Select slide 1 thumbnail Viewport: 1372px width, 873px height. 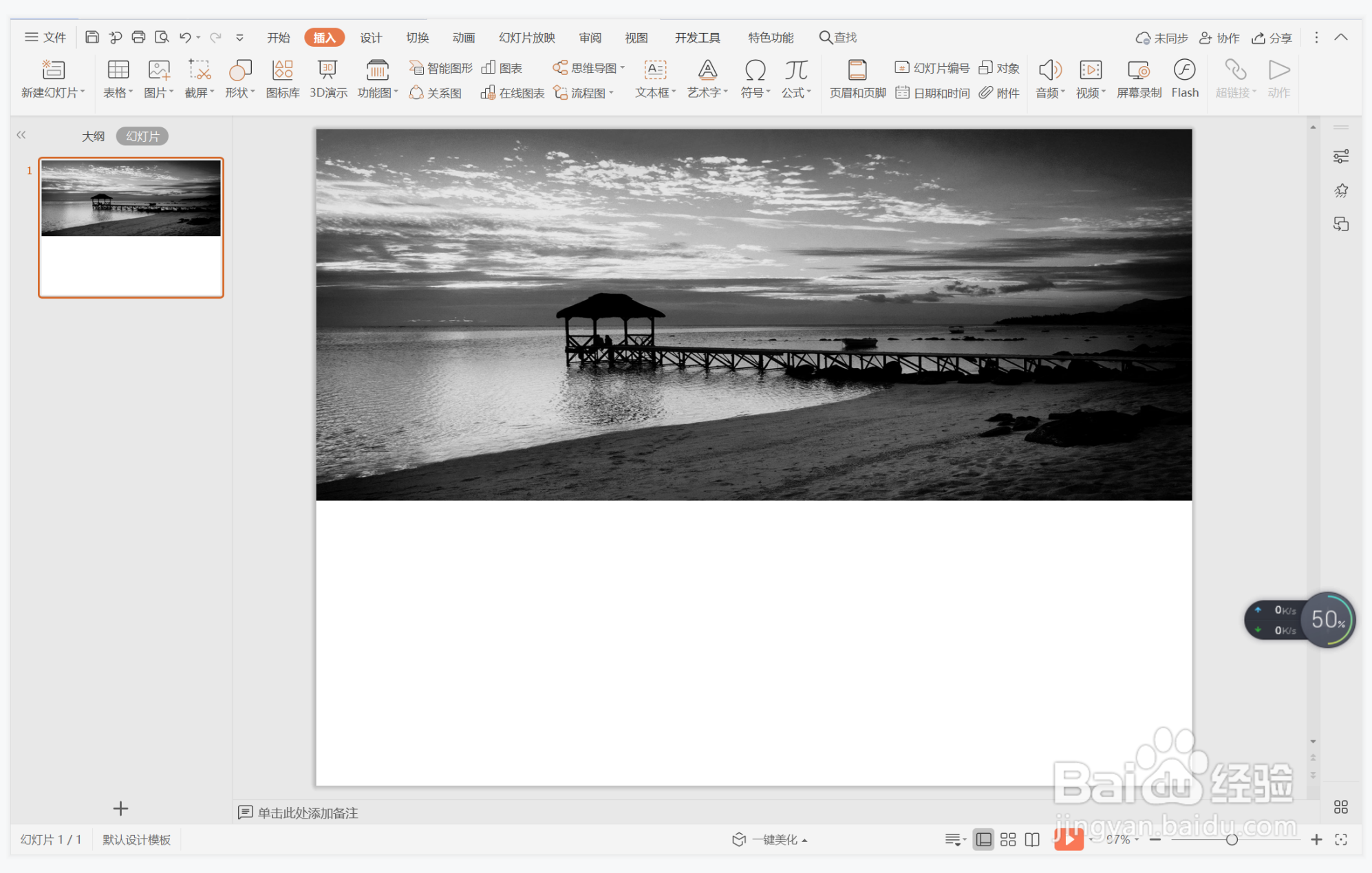click(x=131, y=227)
